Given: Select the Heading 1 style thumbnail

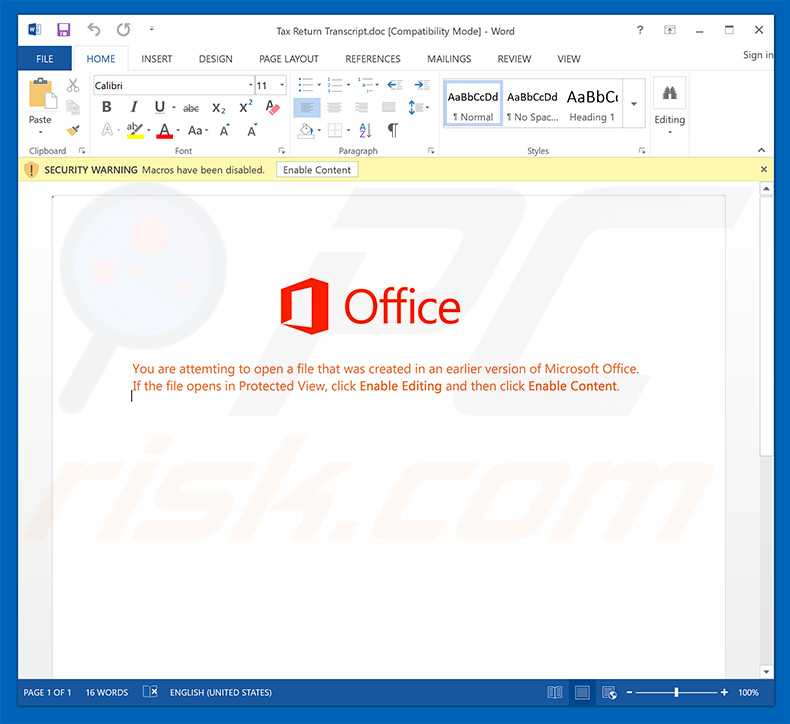Looking at the screenshot, I should tap(592, 104).
